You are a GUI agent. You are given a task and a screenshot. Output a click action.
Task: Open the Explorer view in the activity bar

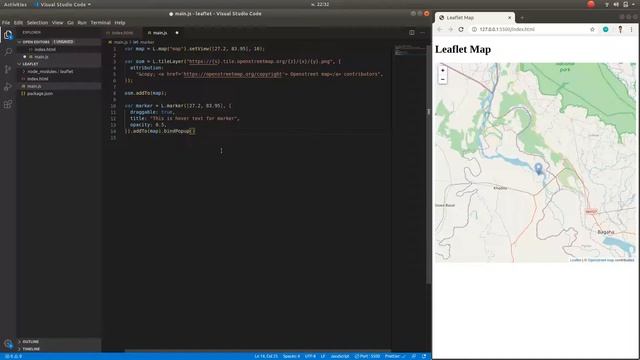click(8, 35)
